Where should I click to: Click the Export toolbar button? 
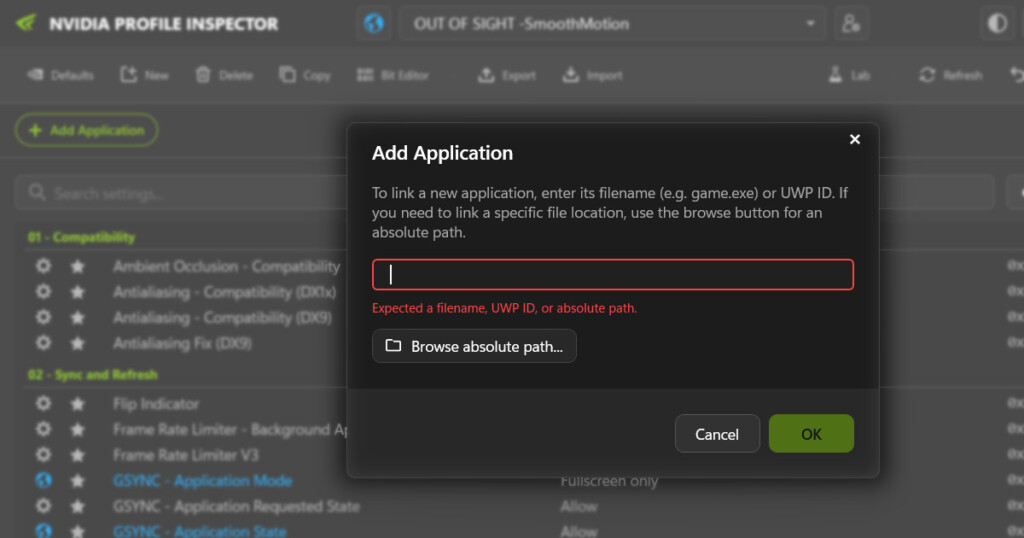pos(507,75)
